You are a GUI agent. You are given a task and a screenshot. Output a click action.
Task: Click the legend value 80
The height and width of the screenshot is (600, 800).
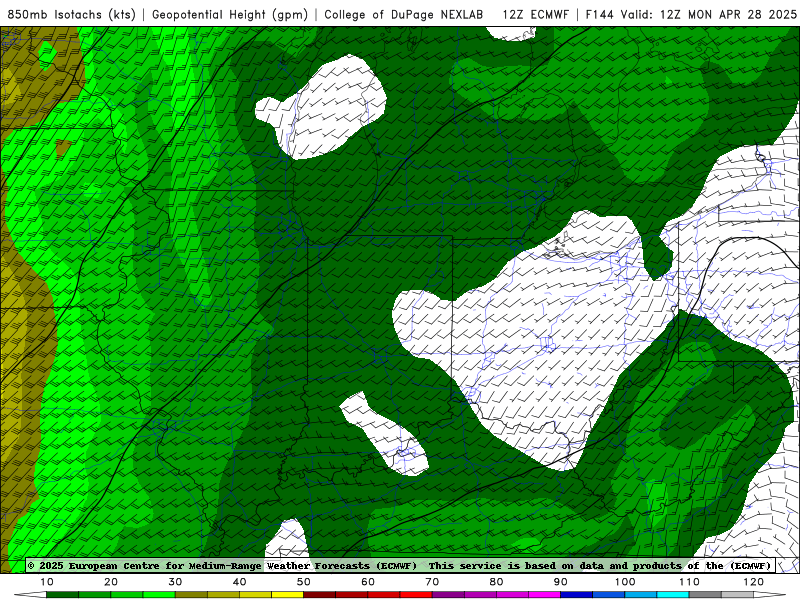point(496,582)
